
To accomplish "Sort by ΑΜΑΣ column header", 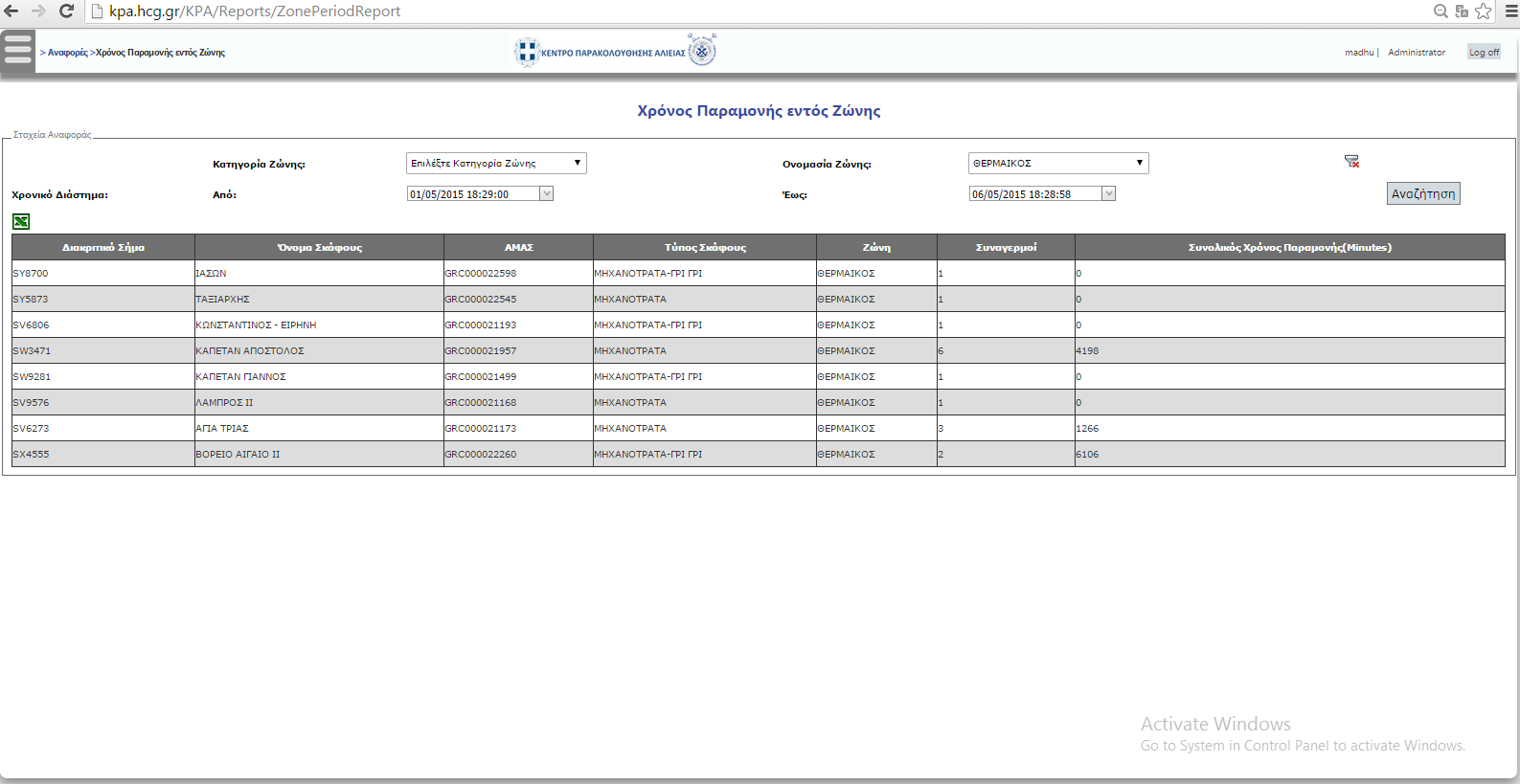I will coord(519,247).
